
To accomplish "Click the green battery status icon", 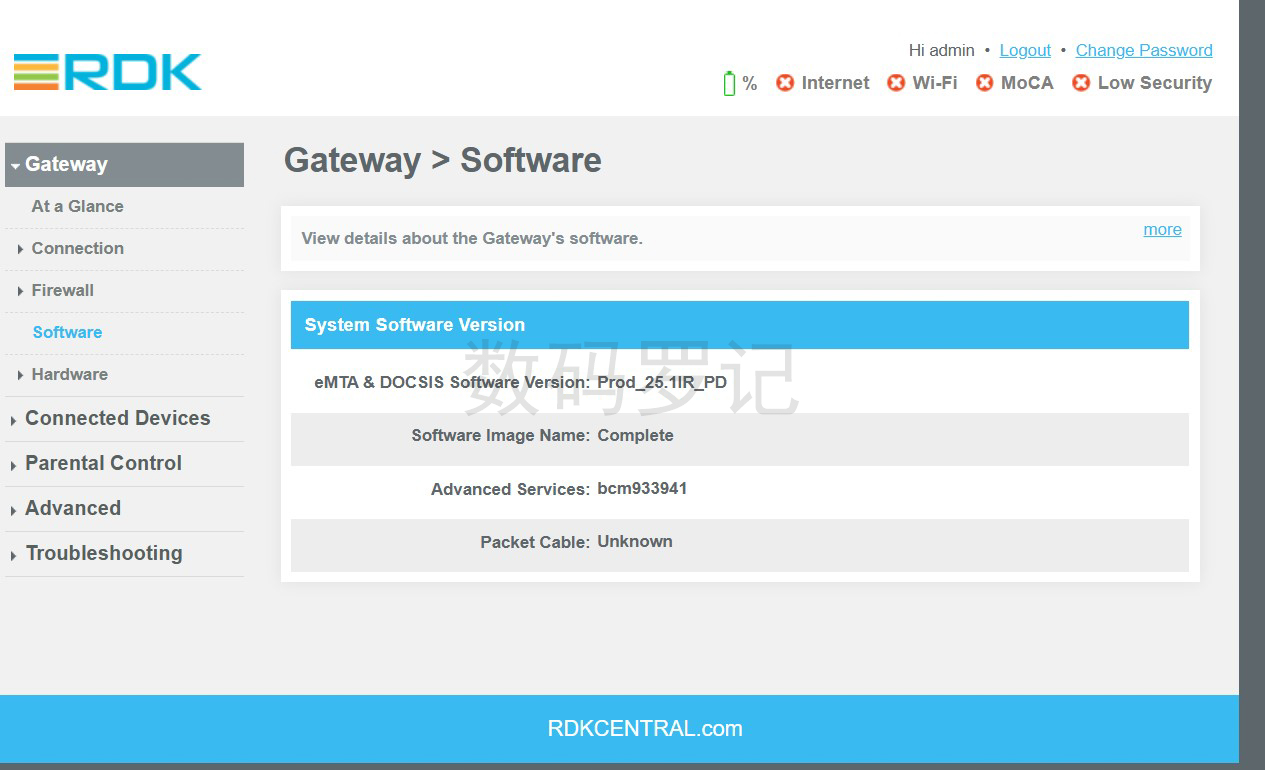I will click(729, 83).
